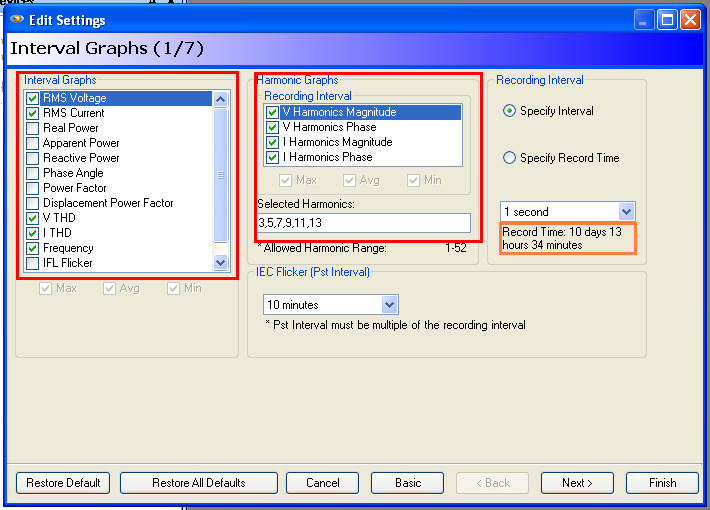Image resolution: width=710 pixels, height=510 pixels.
Task: Toggle the V THD checkbox
Action: tap(33, 218)
